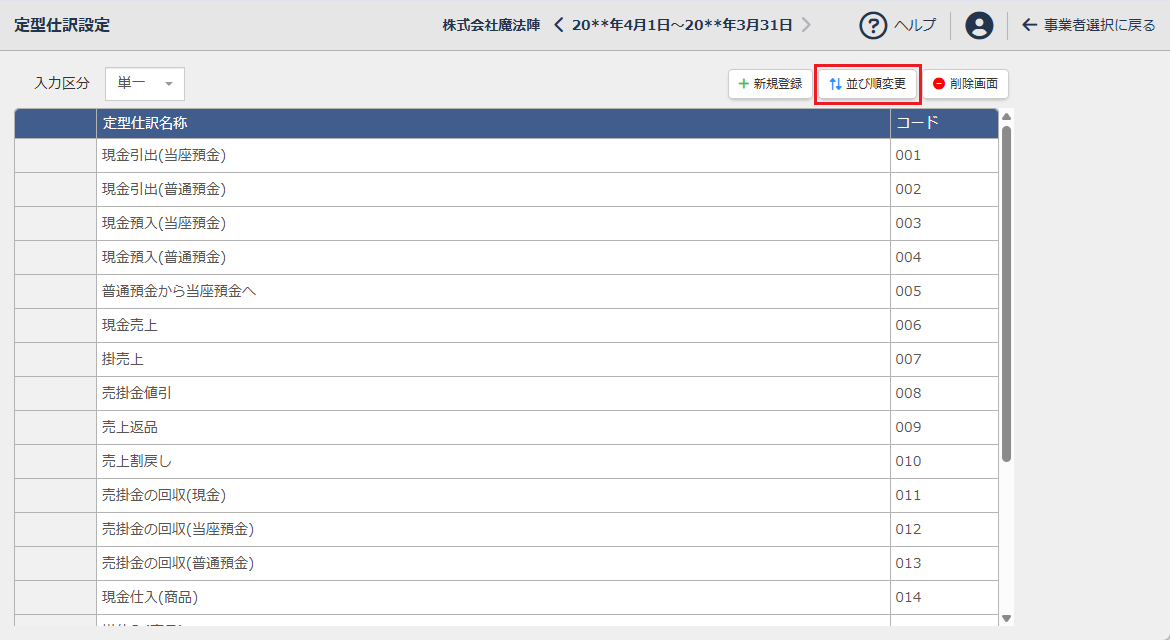Go to previous fiscal year with left chevron
The height and width of the screenshot is (640, 1170).
559,25
